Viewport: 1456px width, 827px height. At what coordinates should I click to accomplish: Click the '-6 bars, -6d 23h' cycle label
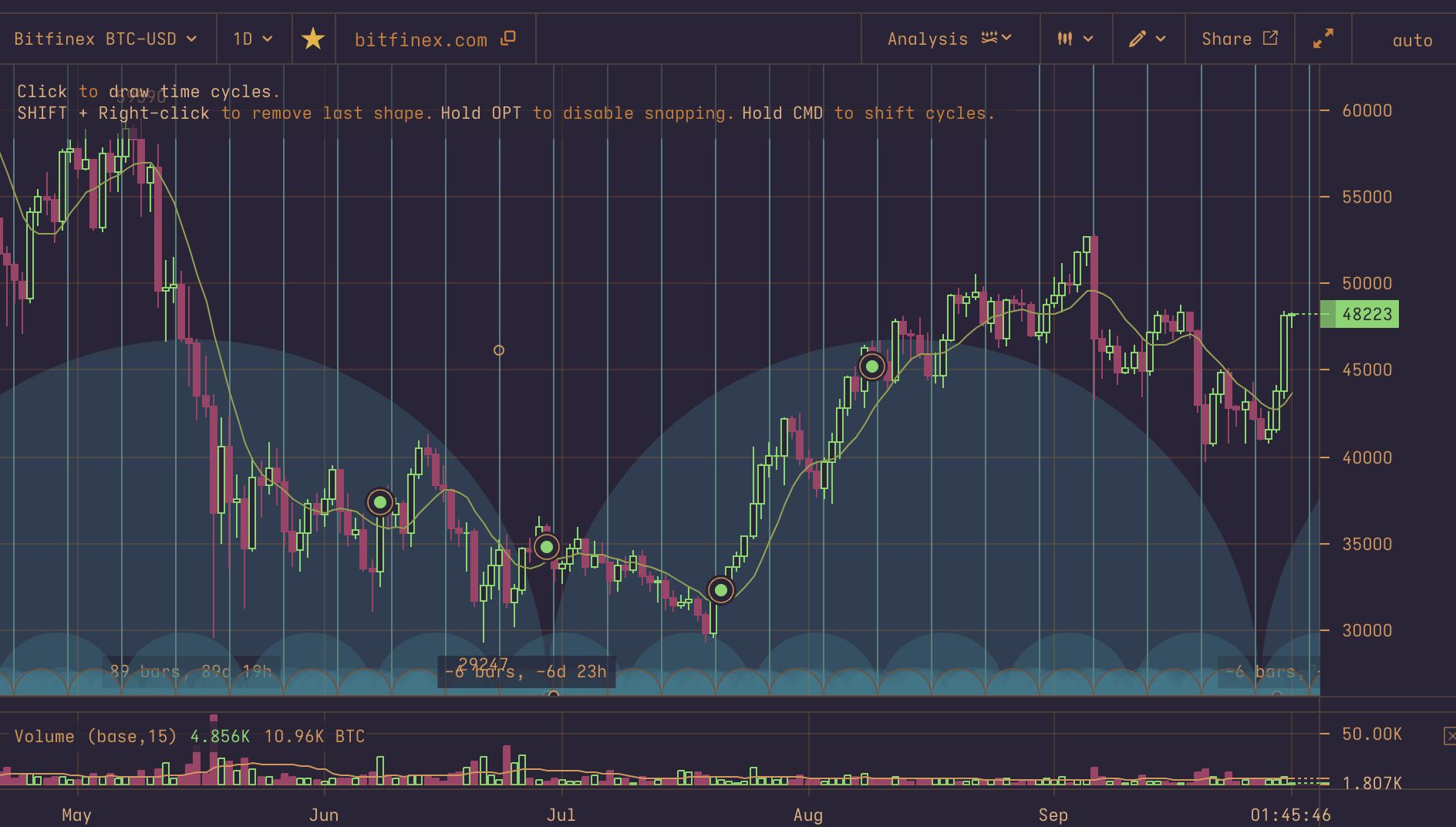coord(527,672)
